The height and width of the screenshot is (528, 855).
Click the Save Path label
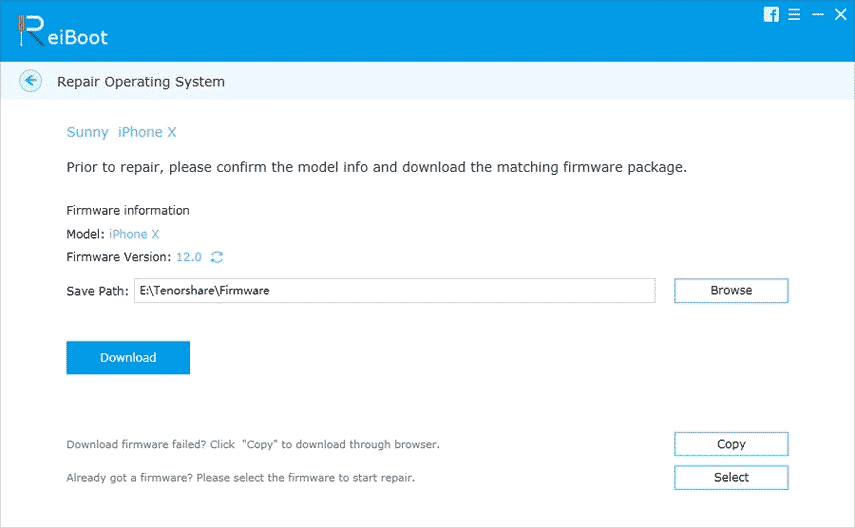click(97, 291)
